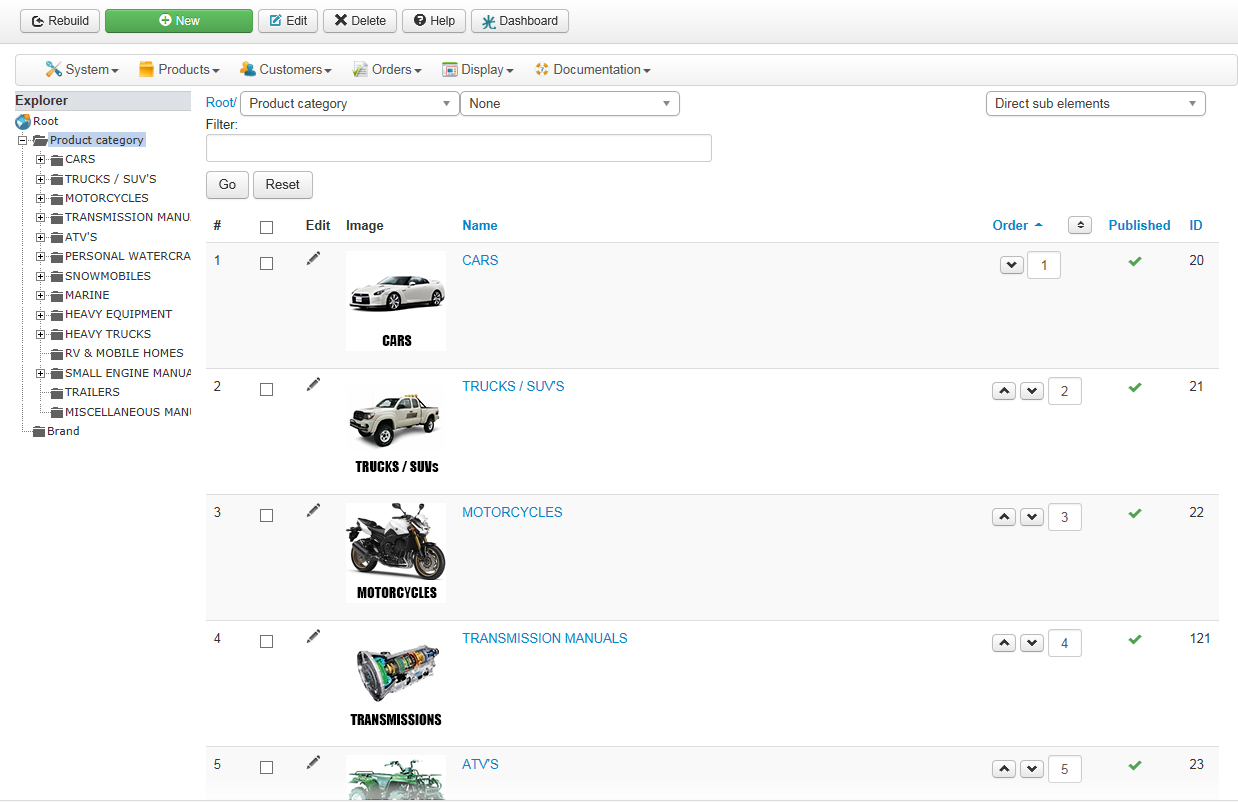Reset the filter
The width and height of the screenshot is (1238, 802).
pos(283,185)
